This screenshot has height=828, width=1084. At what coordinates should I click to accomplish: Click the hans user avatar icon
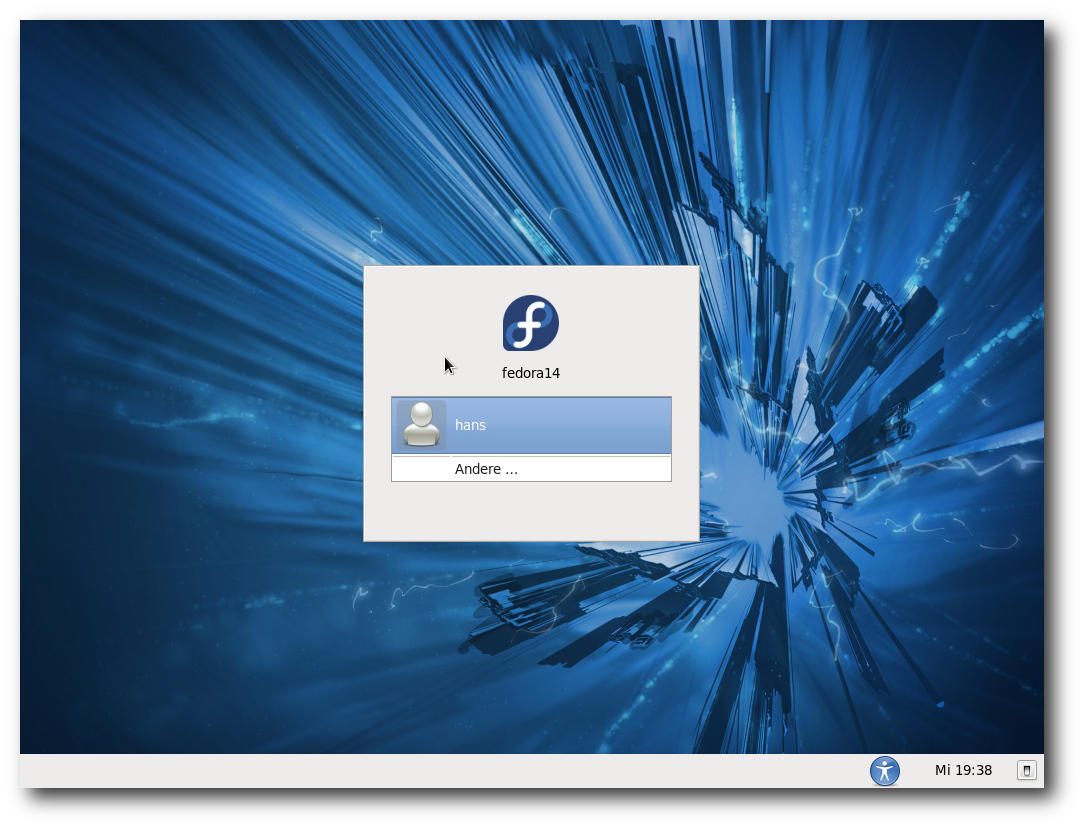[x=421, y=425]
